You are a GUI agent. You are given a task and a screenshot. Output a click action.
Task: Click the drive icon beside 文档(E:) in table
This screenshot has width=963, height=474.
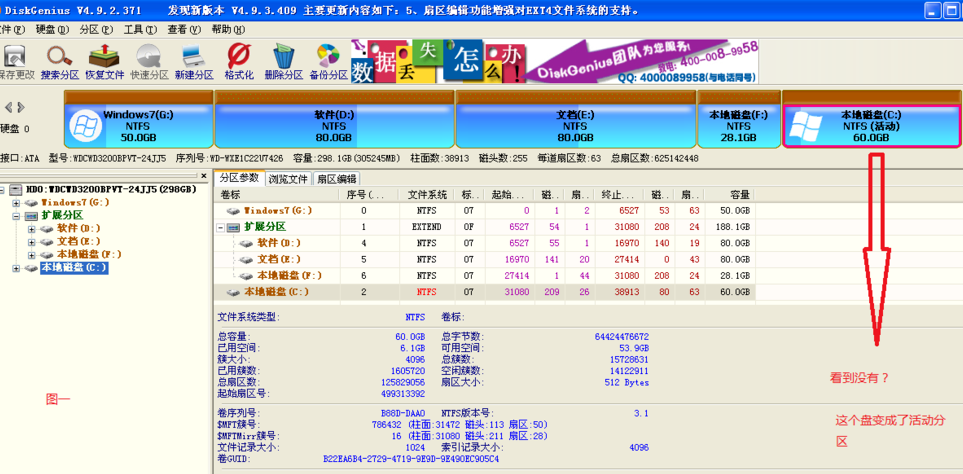[x=246, y=259]
